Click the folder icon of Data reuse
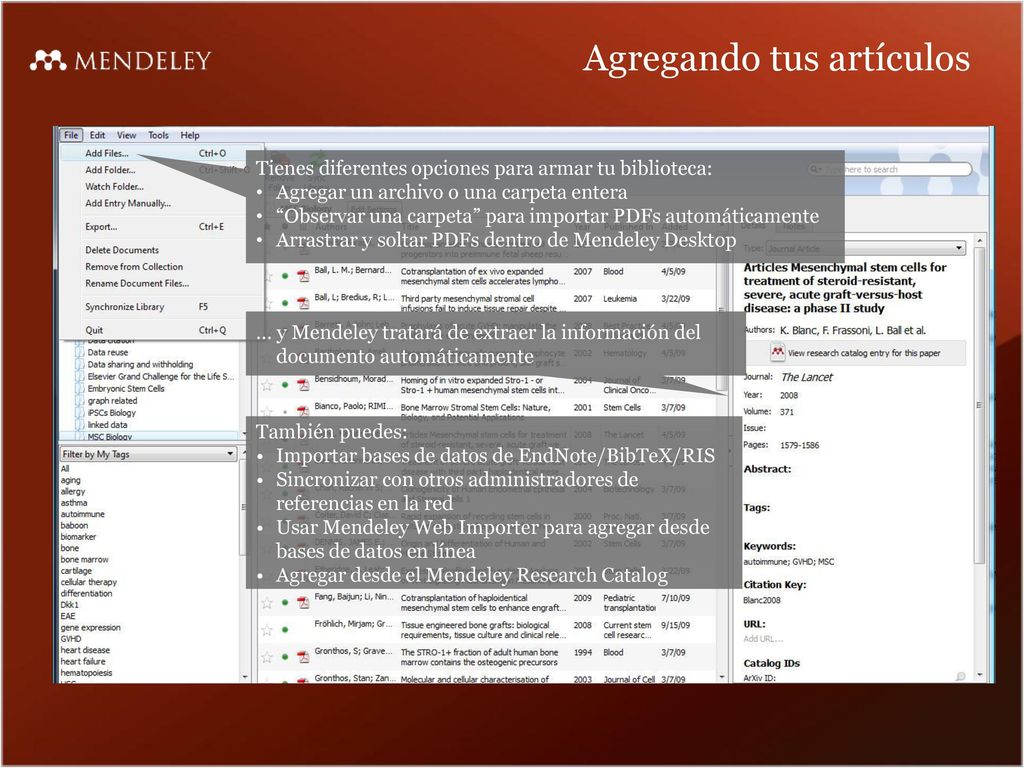Screen dimensions: 1024x768 point(80,352)
